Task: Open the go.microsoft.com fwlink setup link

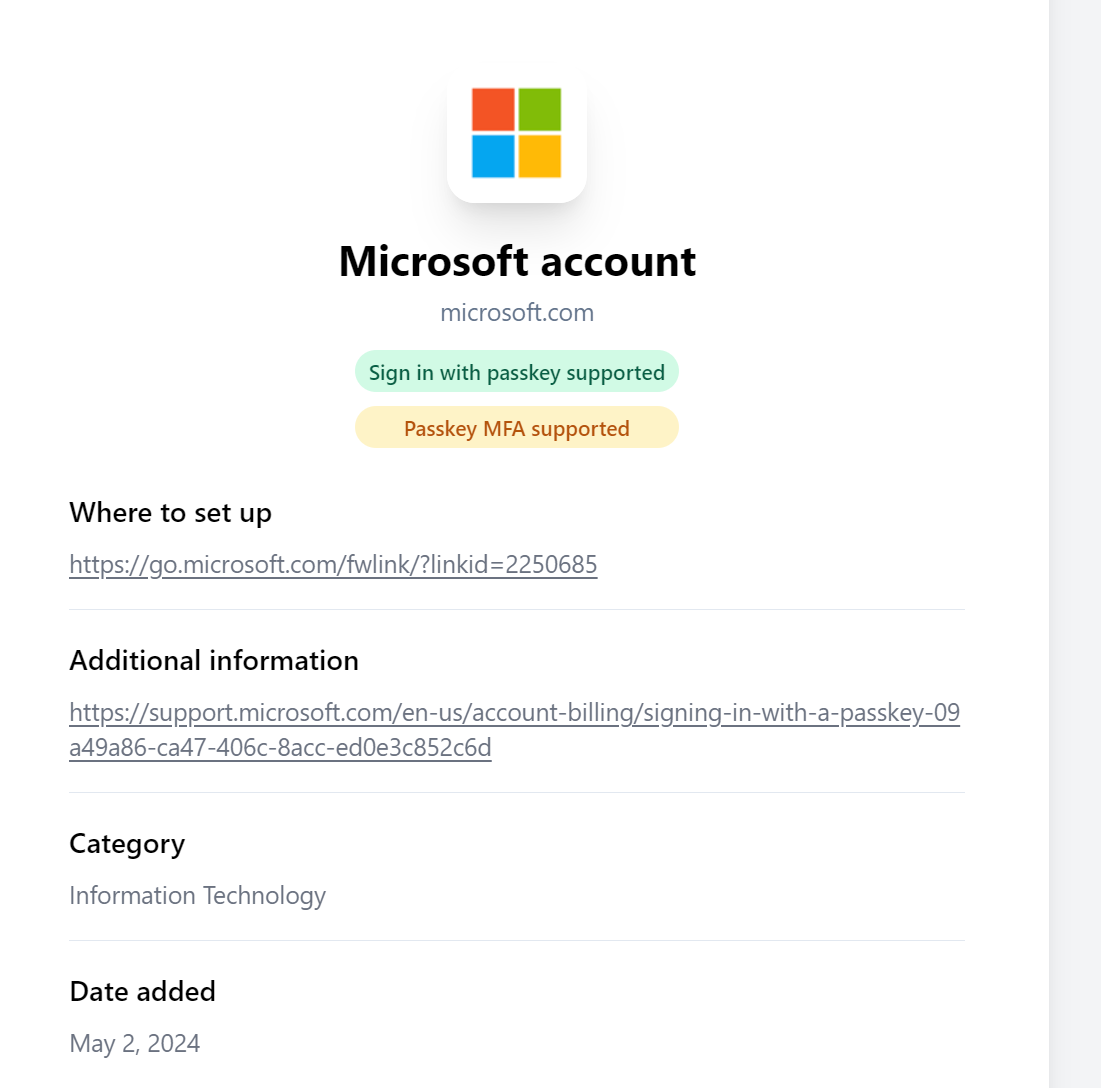Action: [333, 565]
